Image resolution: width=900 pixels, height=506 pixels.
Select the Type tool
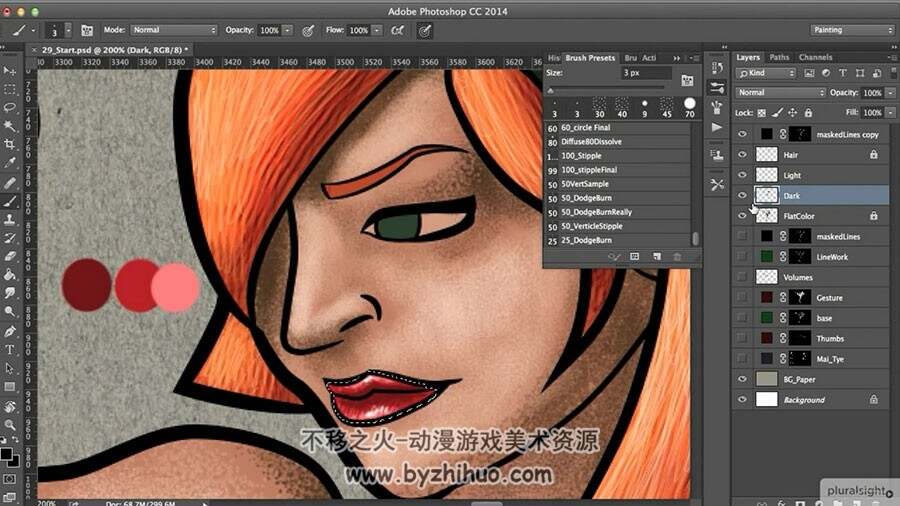pos(10,349)
